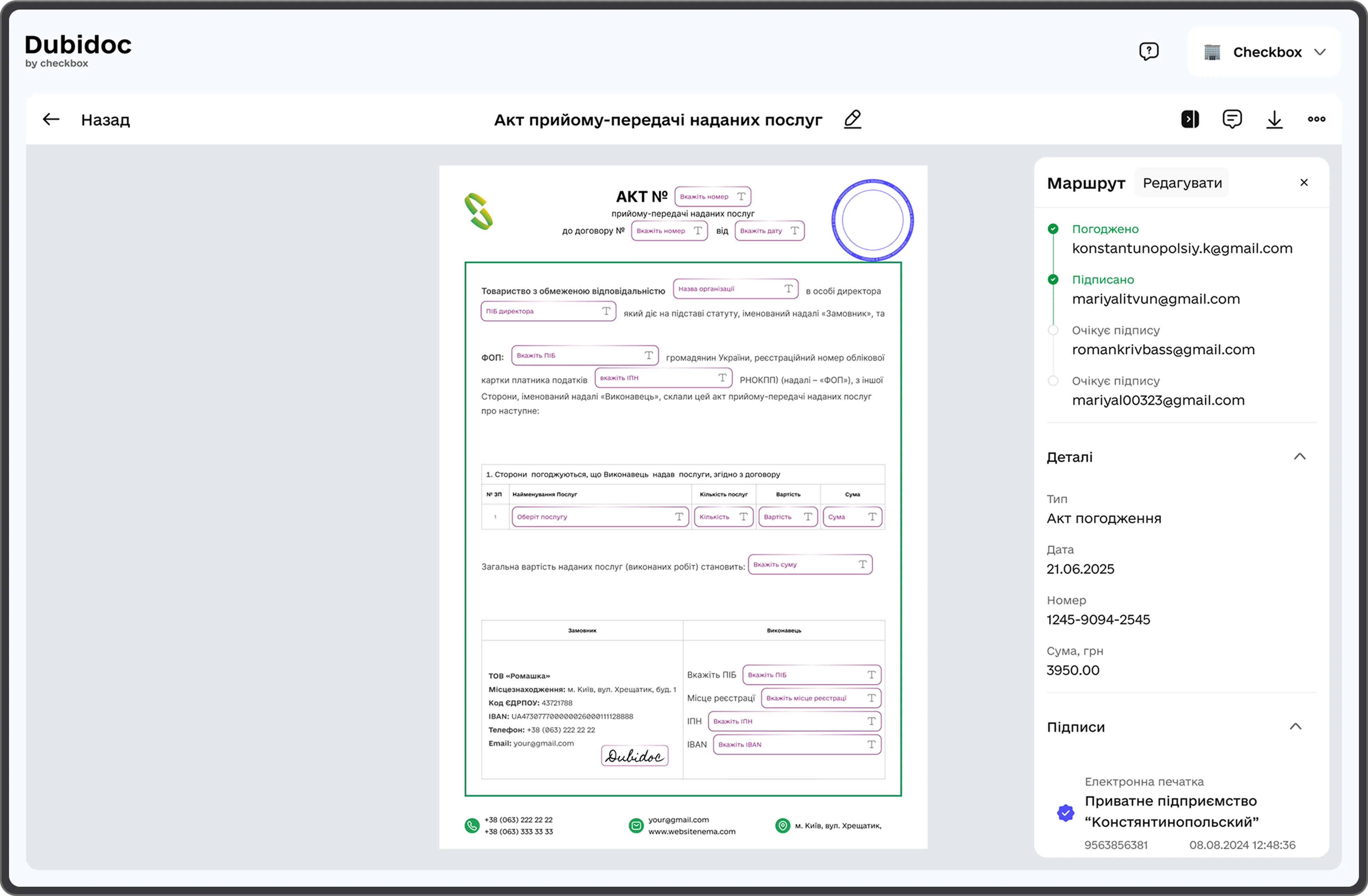Image resolution: width=1368 pixels, height=896 pixels.
Task: Collapse the Підписи section
Action: coord(1296,727)
